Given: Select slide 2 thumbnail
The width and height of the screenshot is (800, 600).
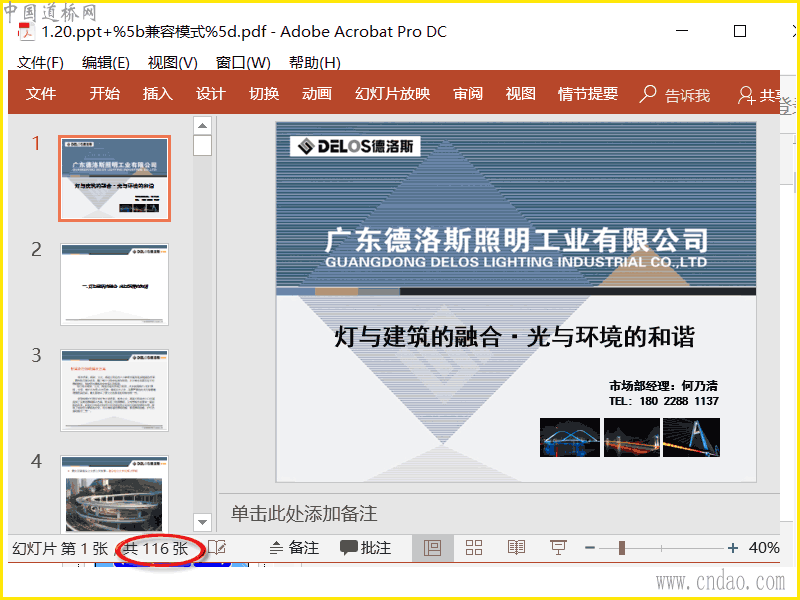Looking at the screenshot, I should 114,284.
